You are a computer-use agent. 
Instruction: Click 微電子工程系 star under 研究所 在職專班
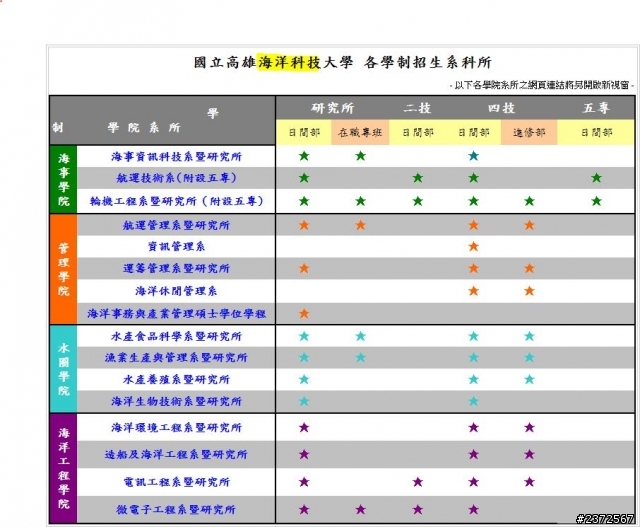pyautogui.click(x=360, y=509)
